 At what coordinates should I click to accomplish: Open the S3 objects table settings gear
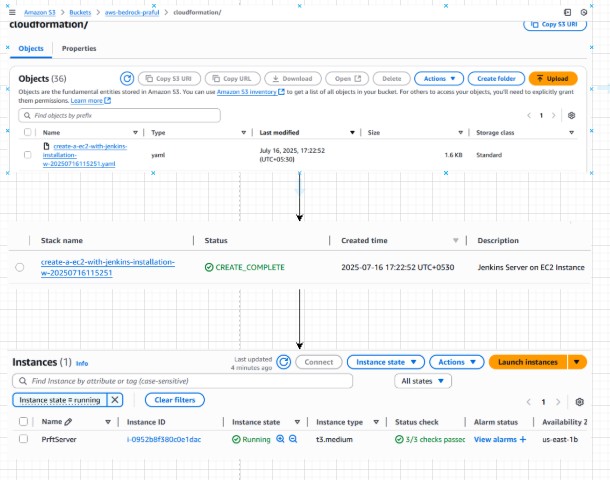click(572, 116)
